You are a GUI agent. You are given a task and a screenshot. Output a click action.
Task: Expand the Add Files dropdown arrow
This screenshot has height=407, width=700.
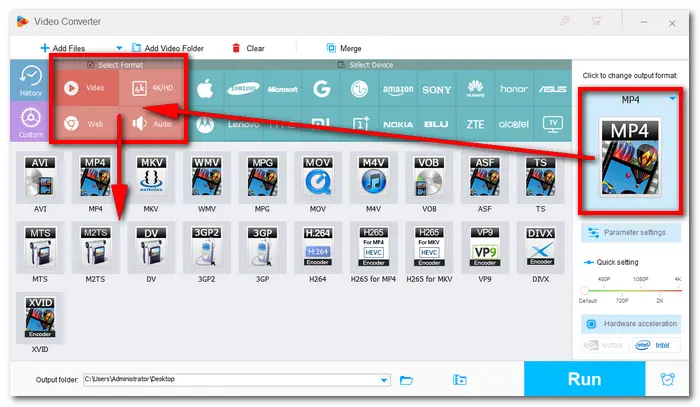pos(119,48)
